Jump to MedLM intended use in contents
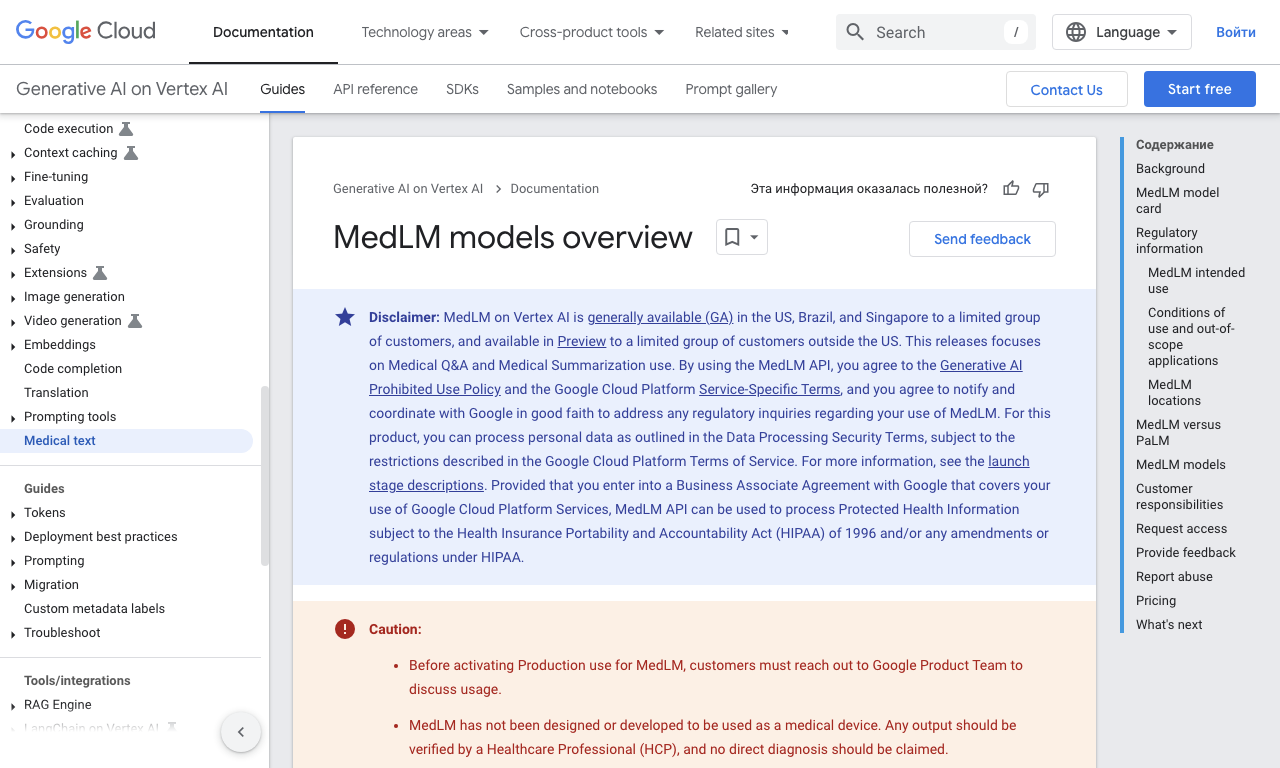Screen dimensions: 1280x768 tap(1196, 281)
